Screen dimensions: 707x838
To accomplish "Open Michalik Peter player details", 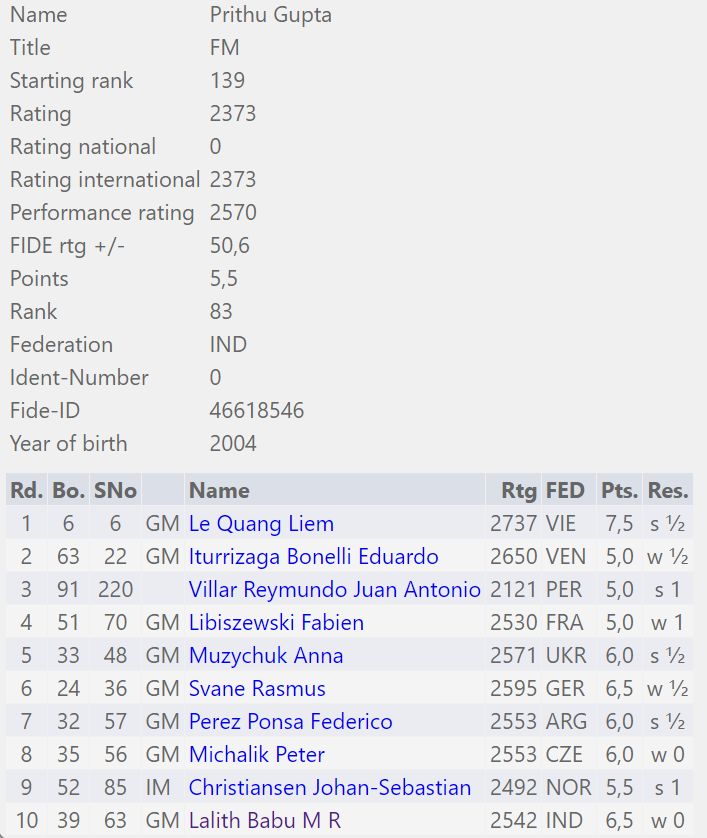I will point(257,755).
